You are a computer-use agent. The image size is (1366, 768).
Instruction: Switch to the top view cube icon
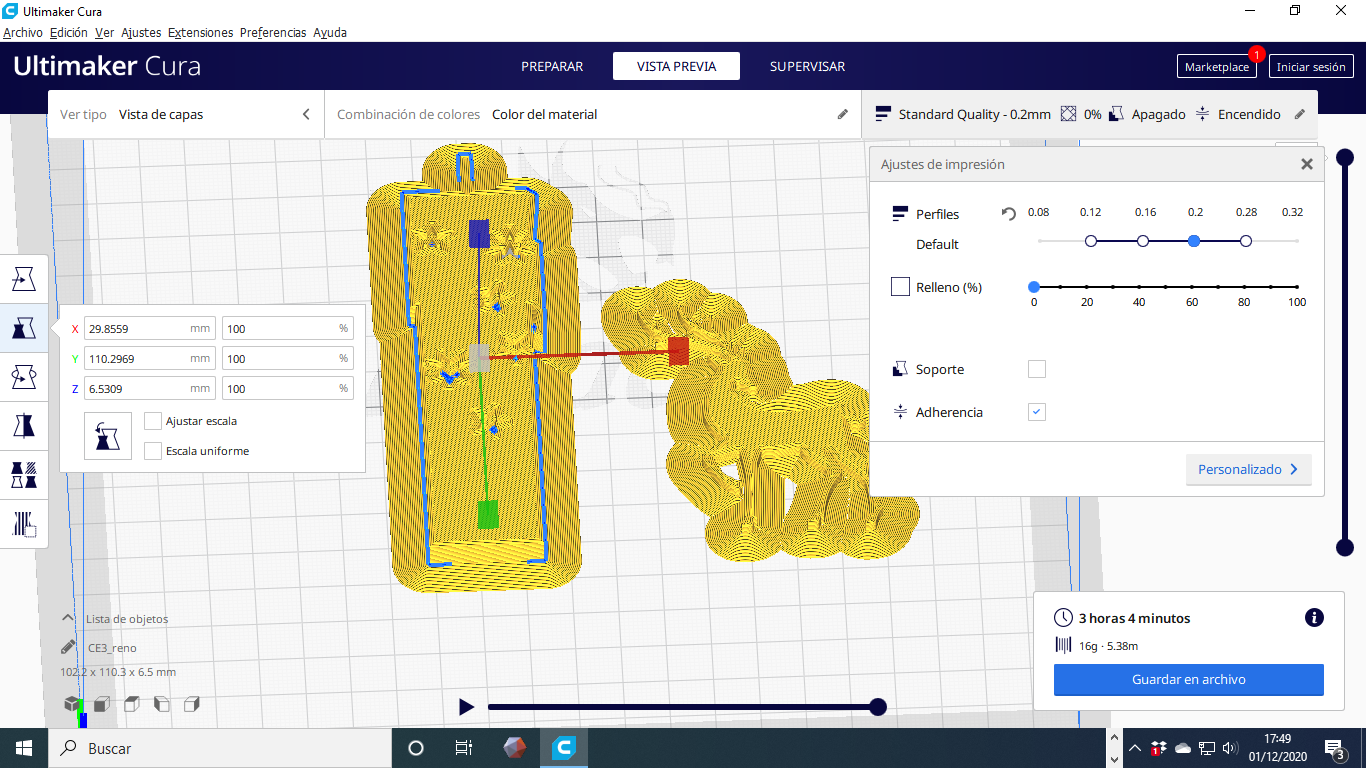click(x=132, y=704)
